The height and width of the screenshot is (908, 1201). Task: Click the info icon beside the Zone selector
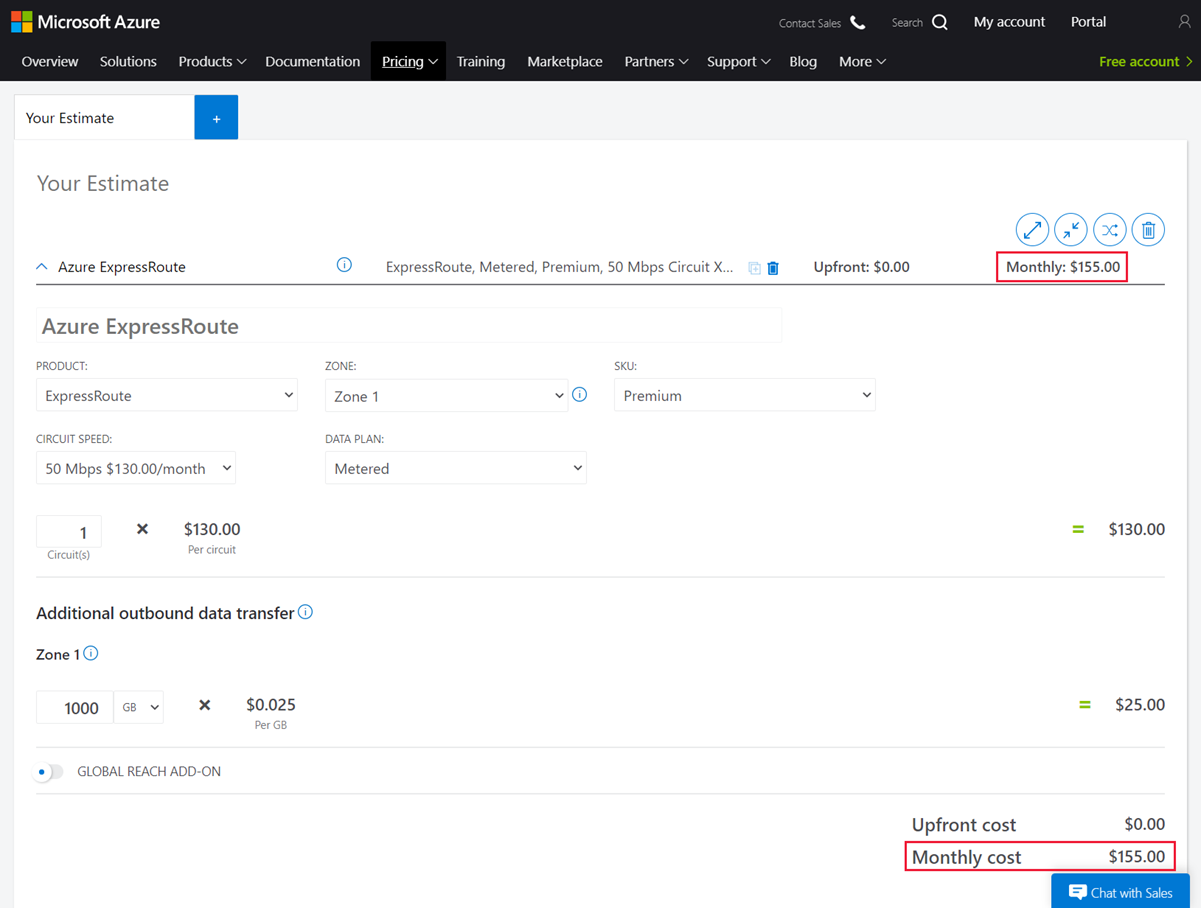click(580, 395)
